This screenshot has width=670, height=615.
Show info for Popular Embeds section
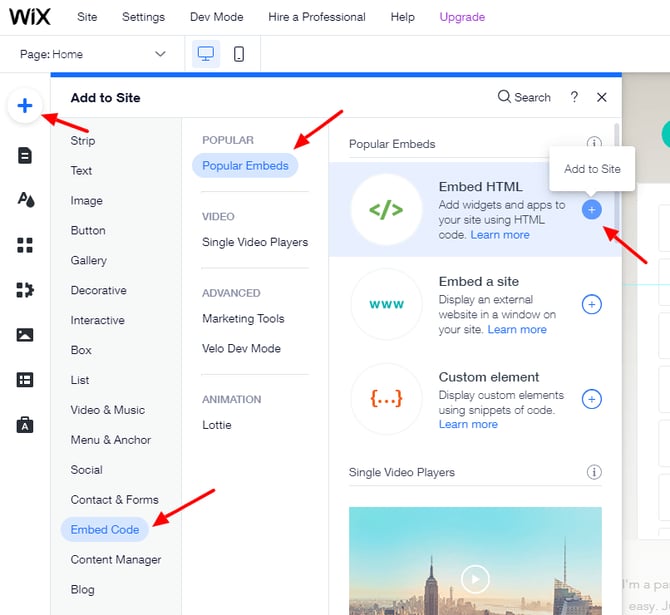click(594, 144)
